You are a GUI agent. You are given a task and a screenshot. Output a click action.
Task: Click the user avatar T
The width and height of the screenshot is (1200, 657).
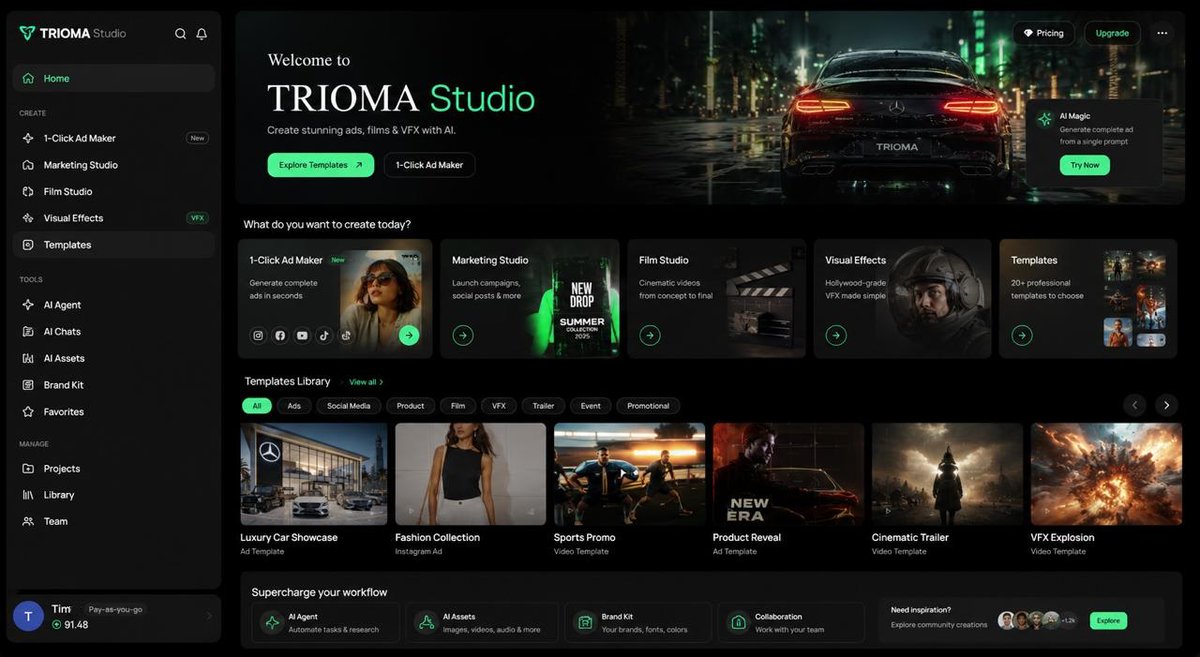tap(28, 616)
